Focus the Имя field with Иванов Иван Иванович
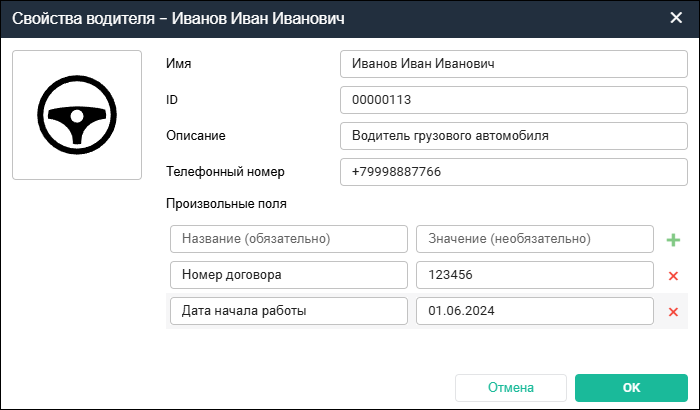The width and height of the screenshot is (700, 410). (513, 64)
